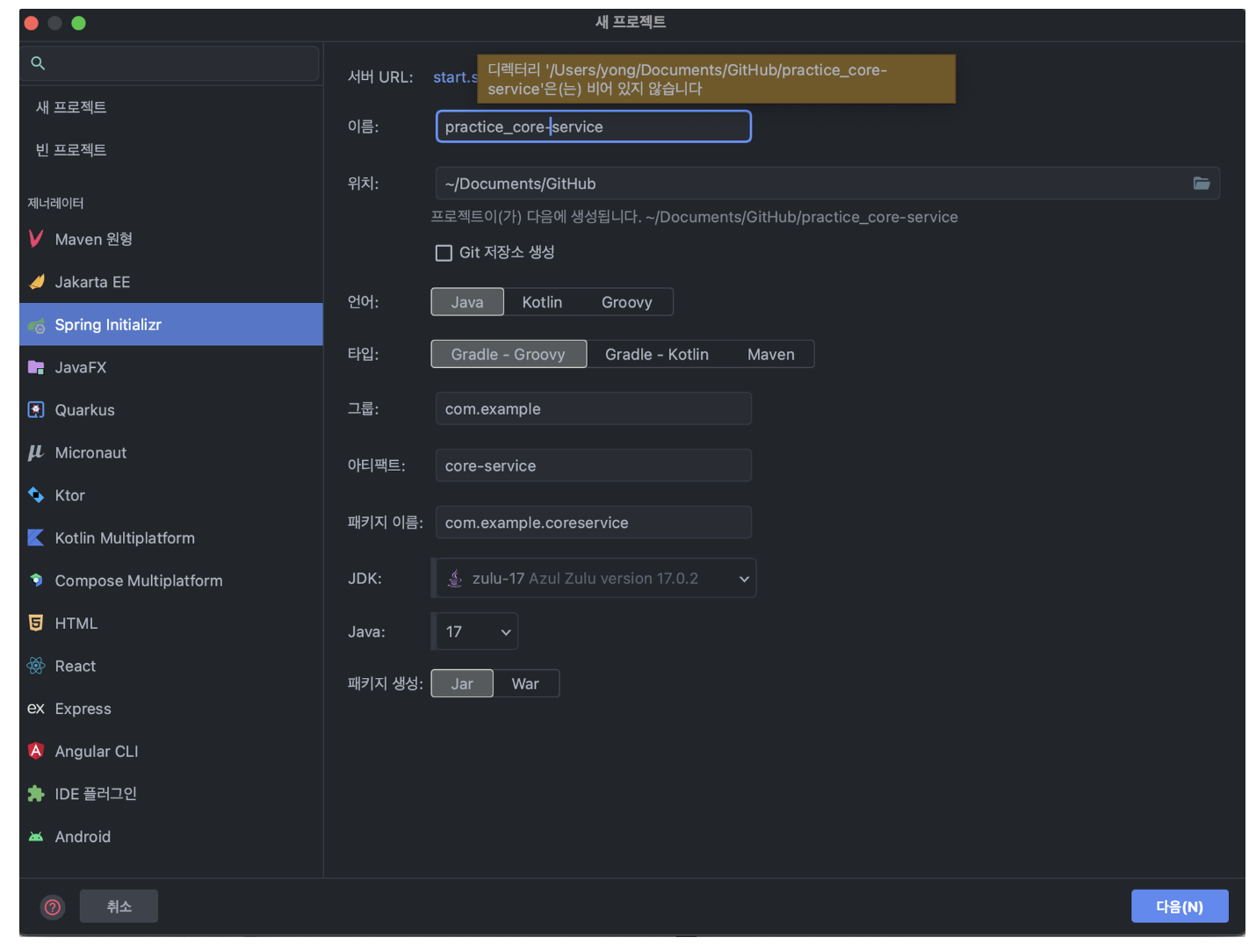
Task: Open help via question mark icon
Action: click(x=53, y=906)
